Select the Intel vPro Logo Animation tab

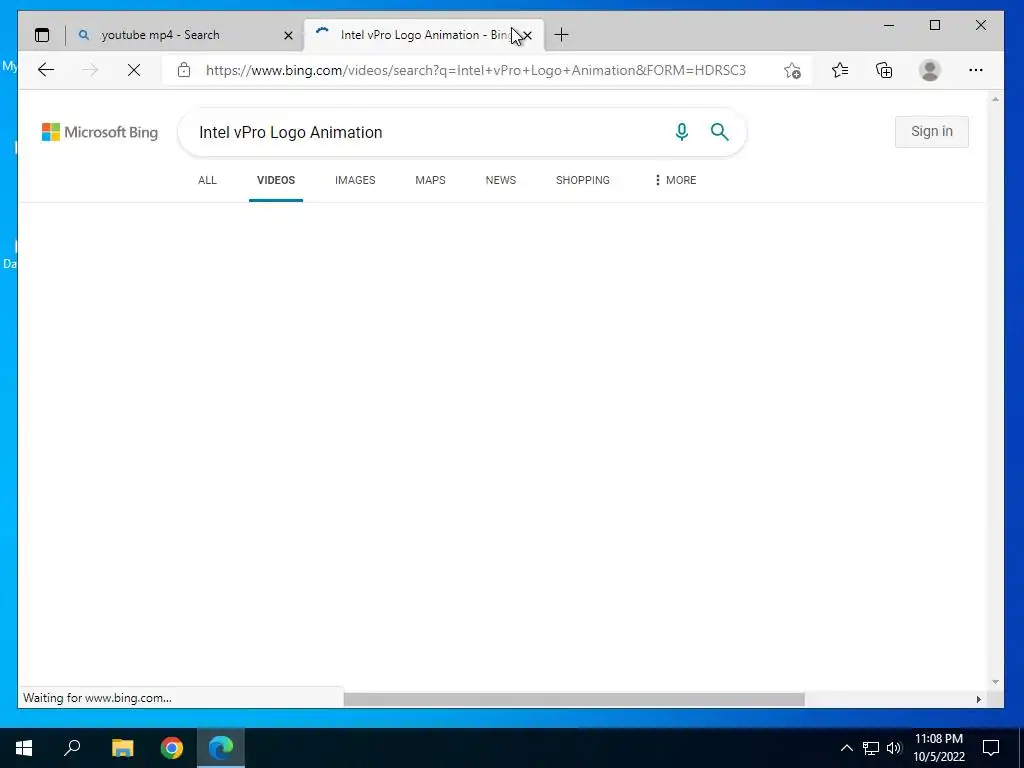(x=423, y=35)
